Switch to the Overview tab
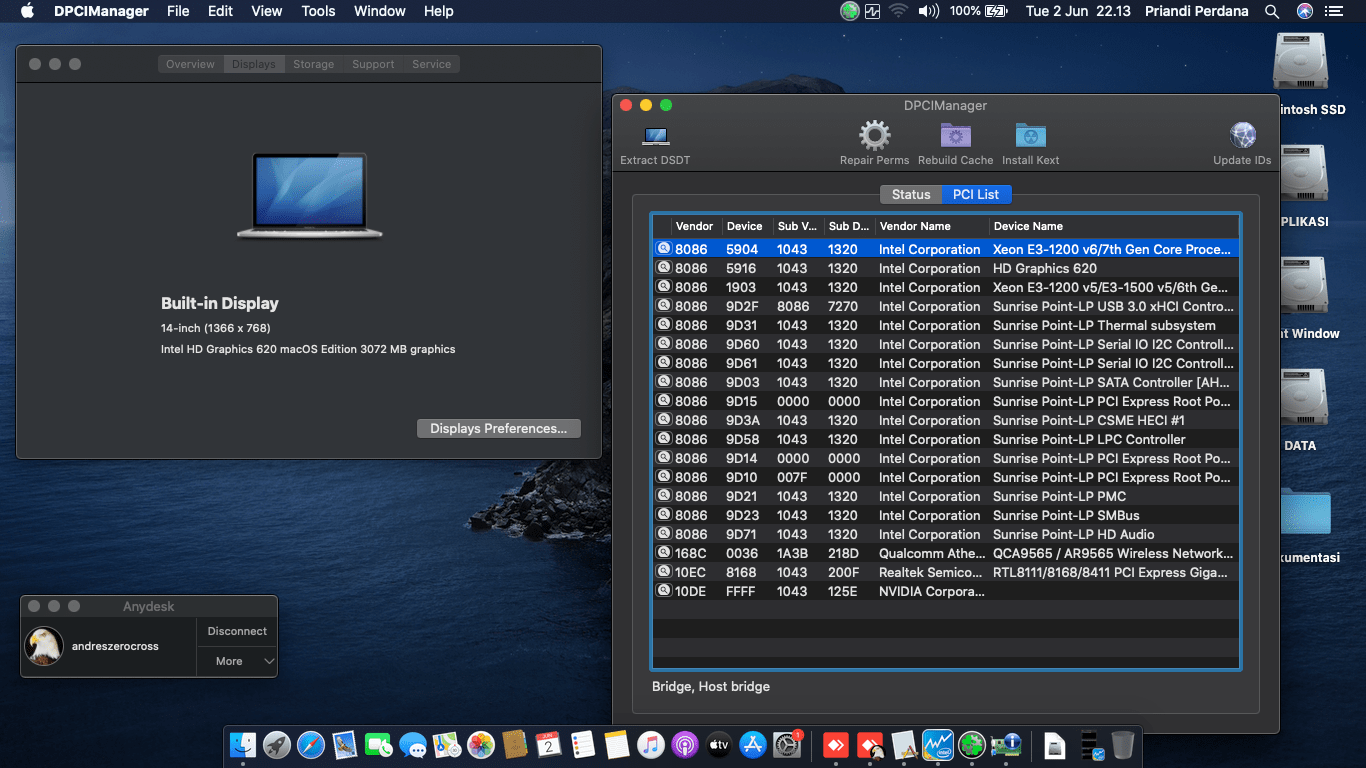Image resolution: width=1366 pixels, height=768 pixels. [190, 64]
